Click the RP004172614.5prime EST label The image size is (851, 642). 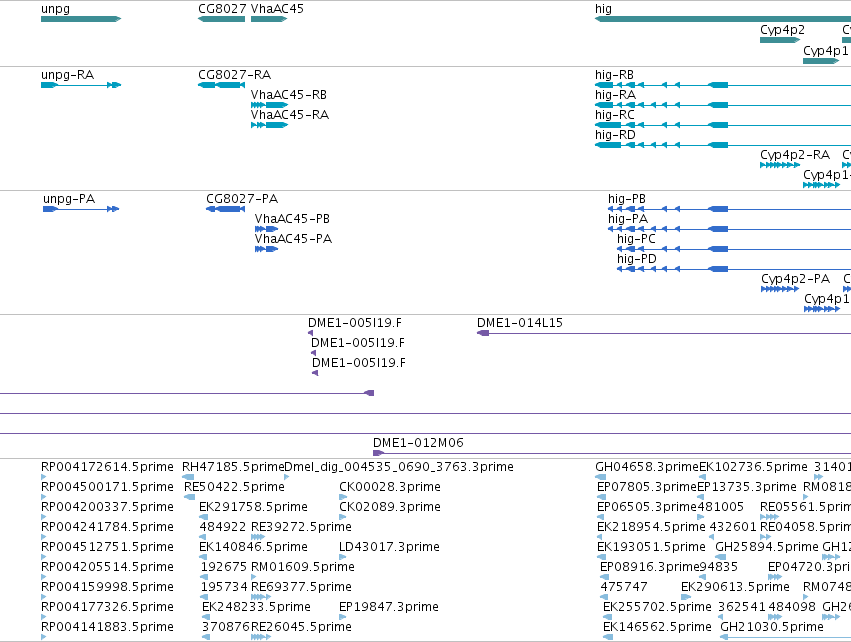pyautogui.click(x=107, y=467)
